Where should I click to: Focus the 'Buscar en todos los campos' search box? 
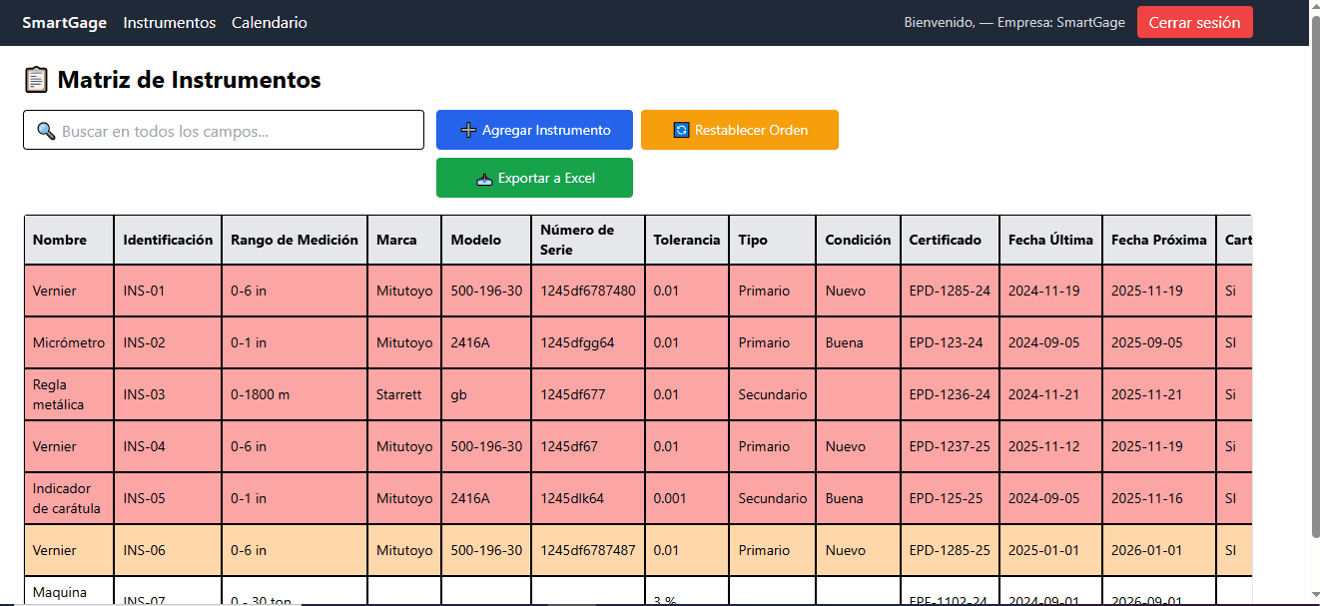(x=240, y=131)
